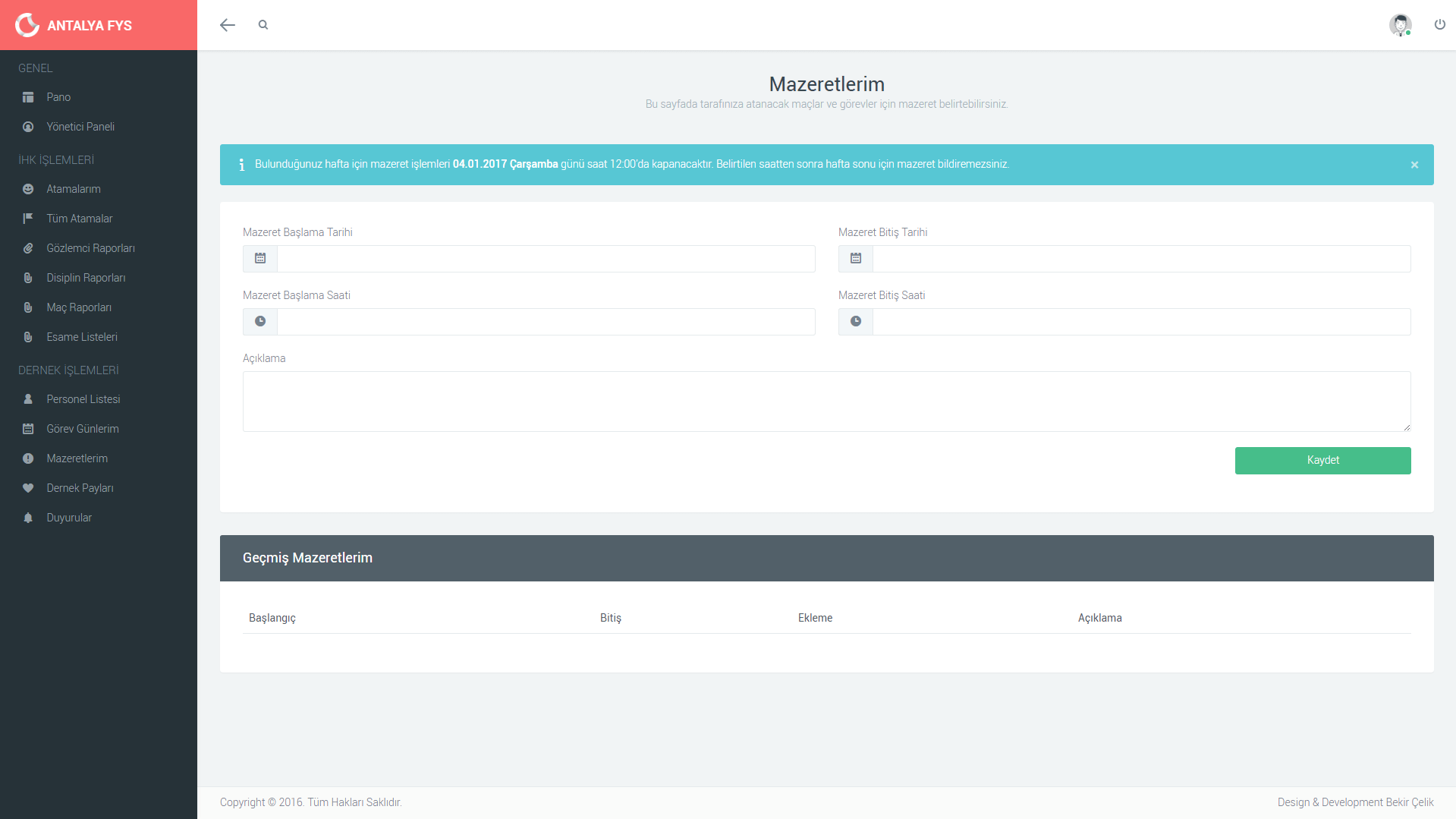Open Dernek Payları from sidebar

[80, 488]
